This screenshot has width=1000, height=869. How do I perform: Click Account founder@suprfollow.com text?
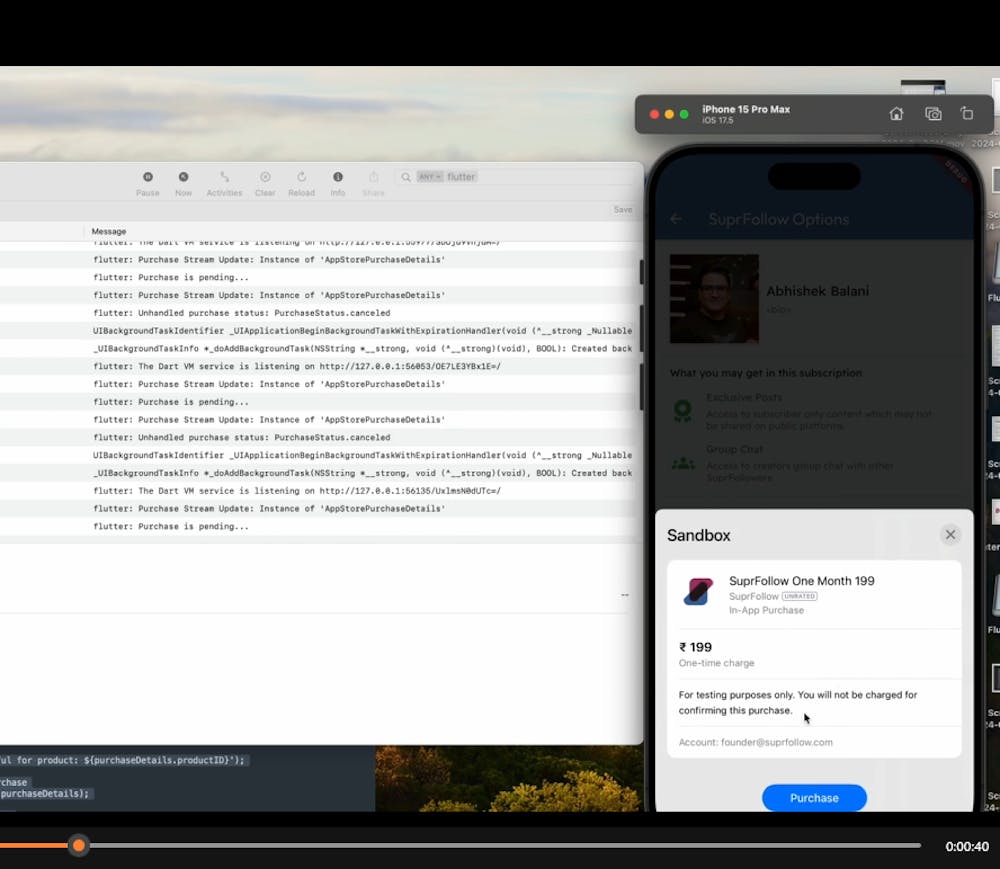(x=755, y=742)
